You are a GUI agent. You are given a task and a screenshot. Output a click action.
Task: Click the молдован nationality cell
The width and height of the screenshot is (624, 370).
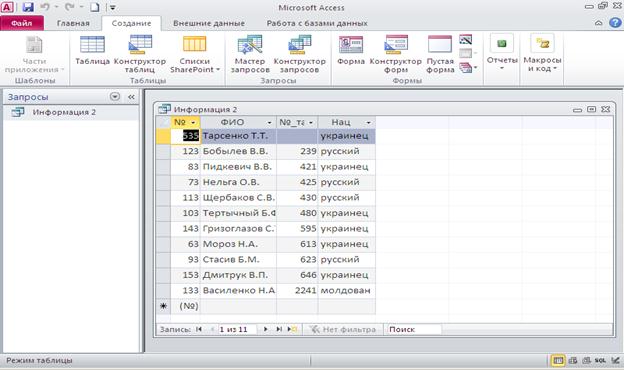point(346,290)
